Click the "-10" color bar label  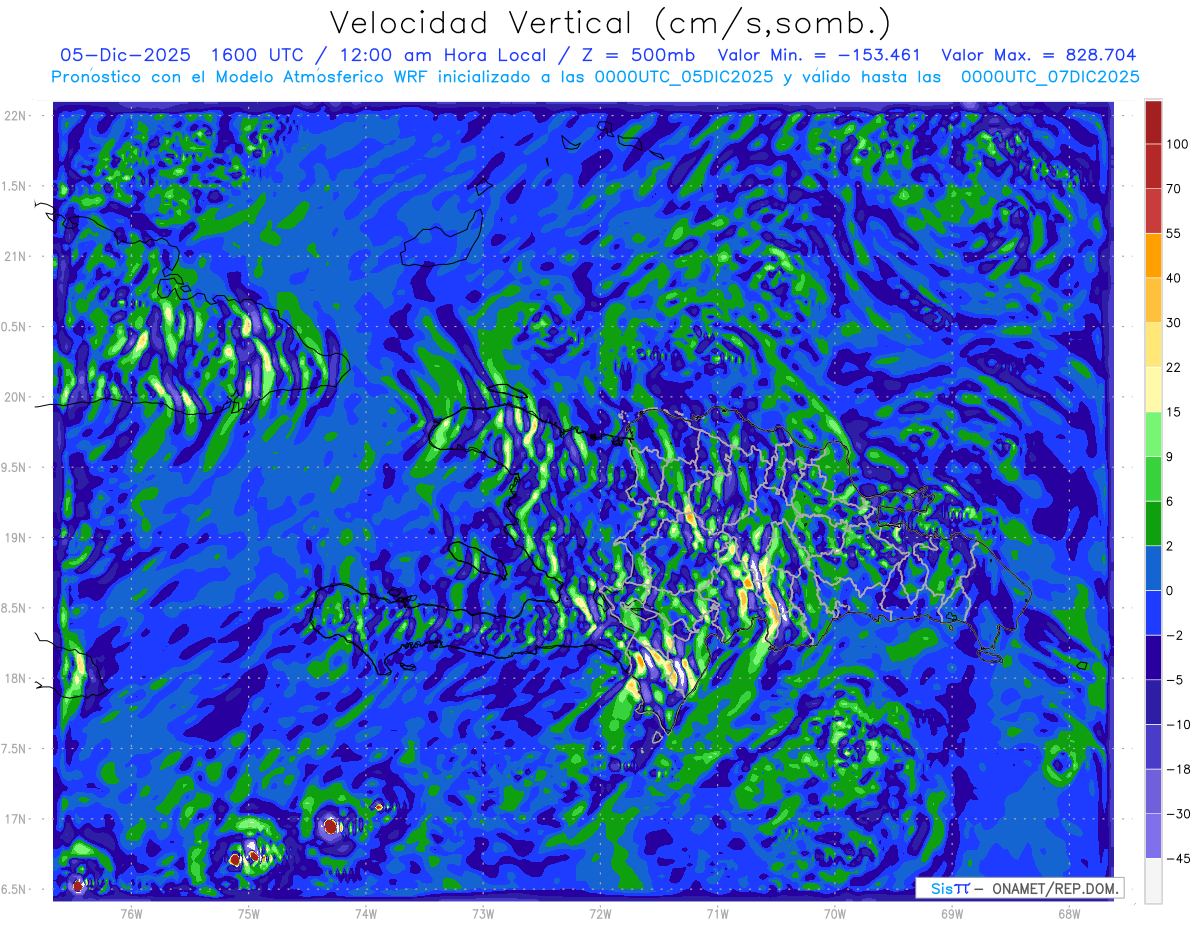(1177, 724)
